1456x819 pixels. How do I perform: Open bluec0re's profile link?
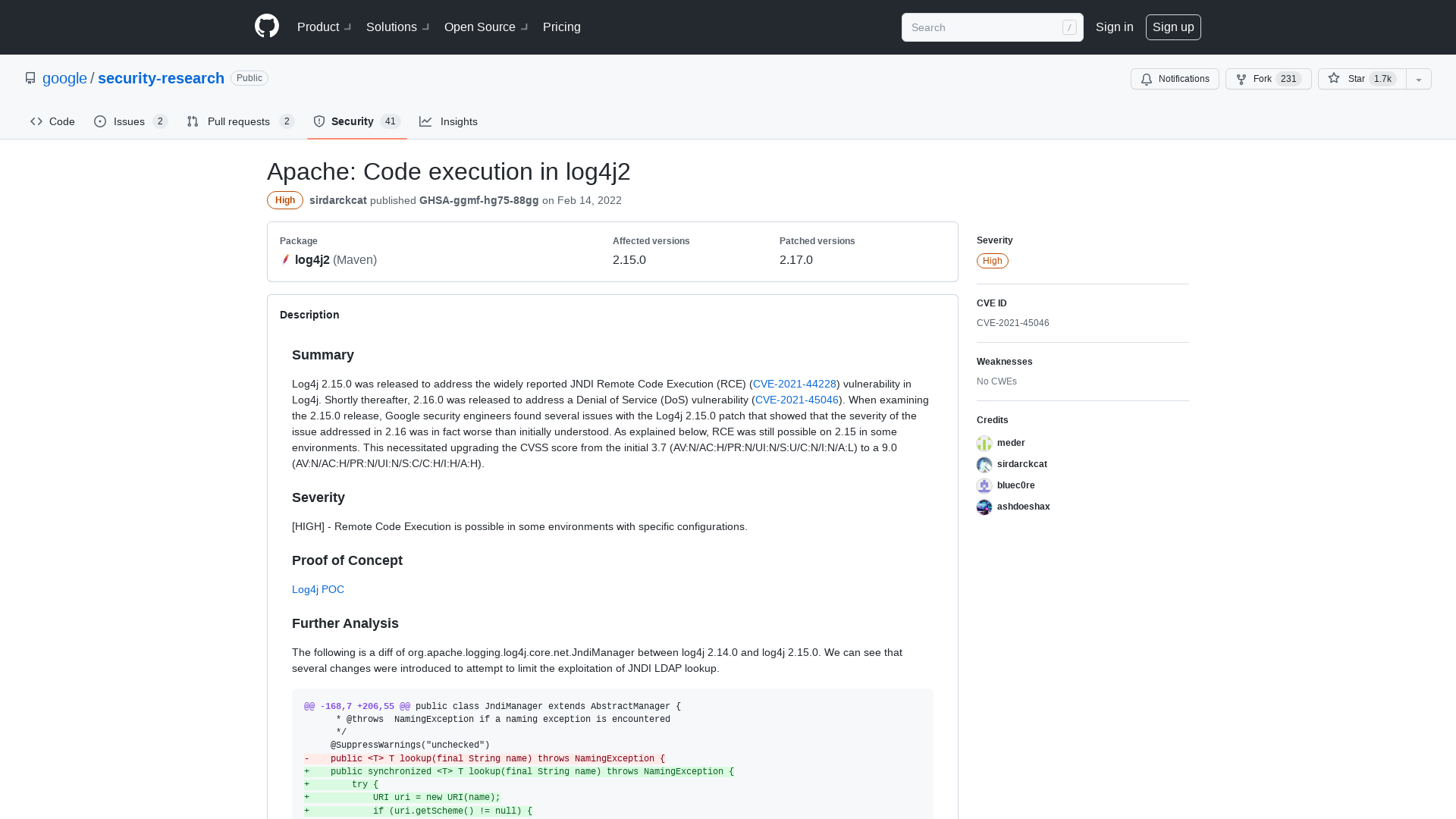[1016, 485]
